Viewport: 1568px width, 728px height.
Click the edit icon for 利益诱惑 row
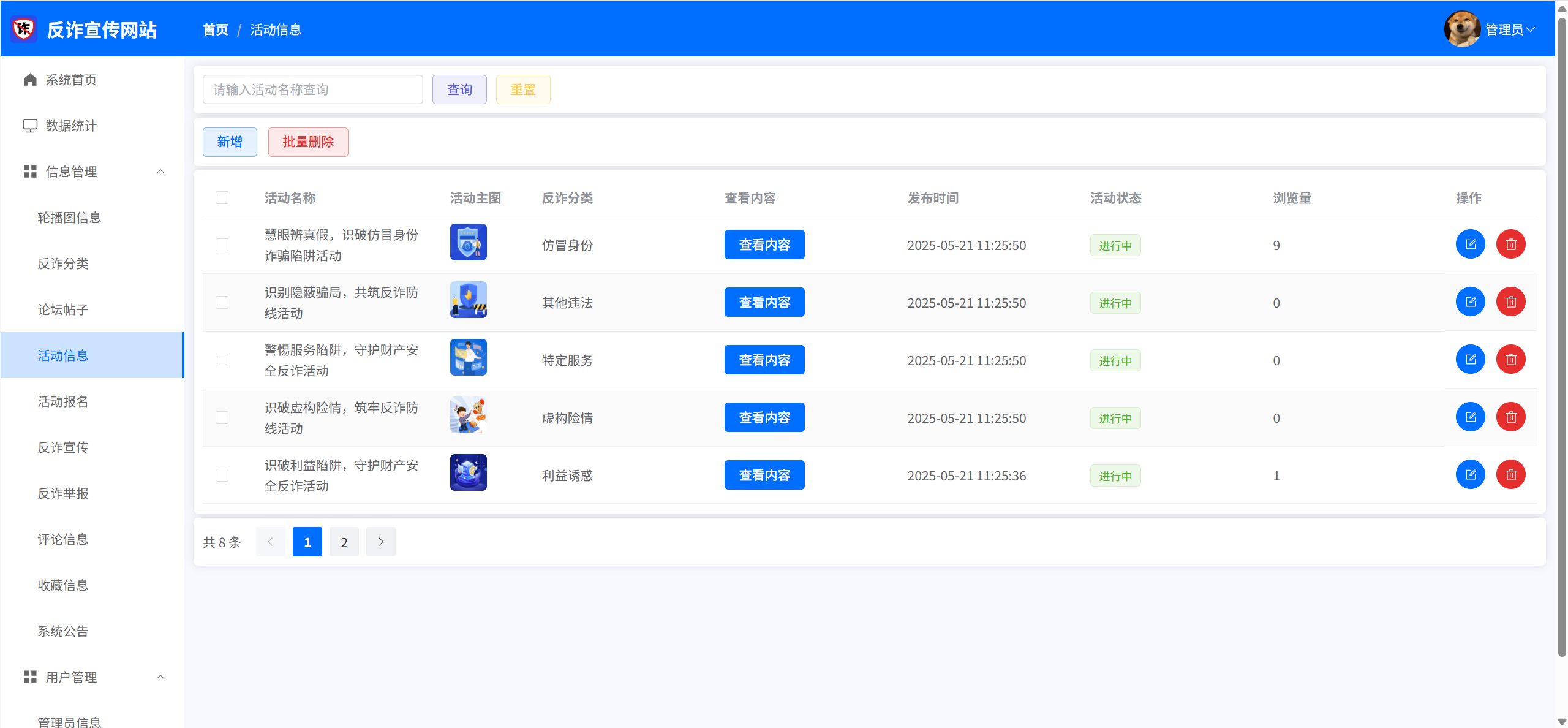1470,475
